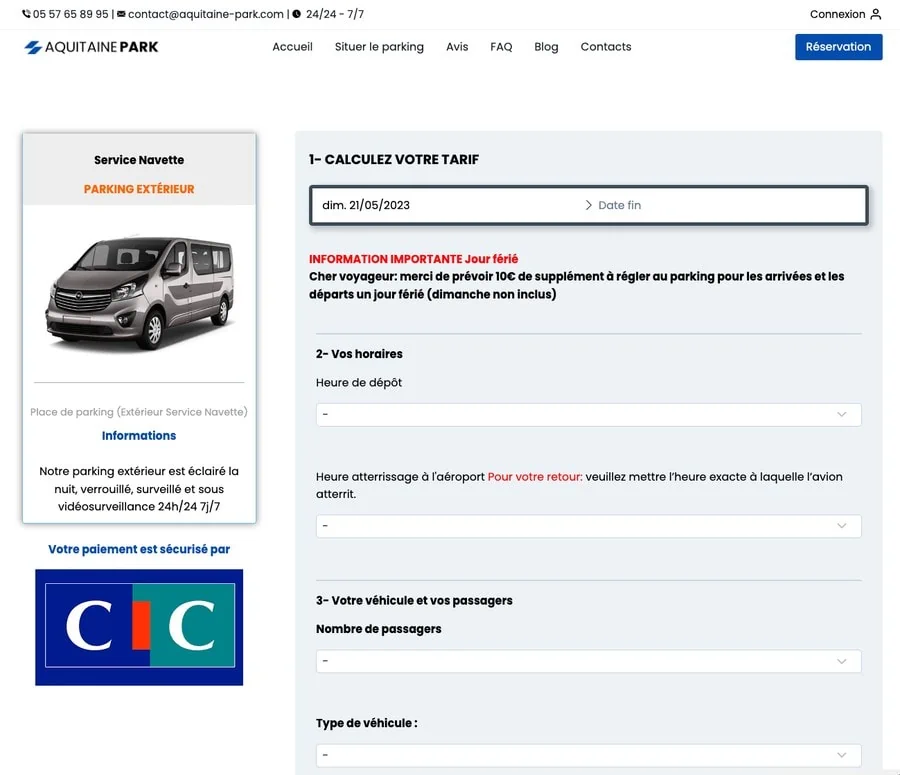This screenshot has height=775, width=900.
Task: Open the Heure de dépôt dropdown
Action: (588, 414)
